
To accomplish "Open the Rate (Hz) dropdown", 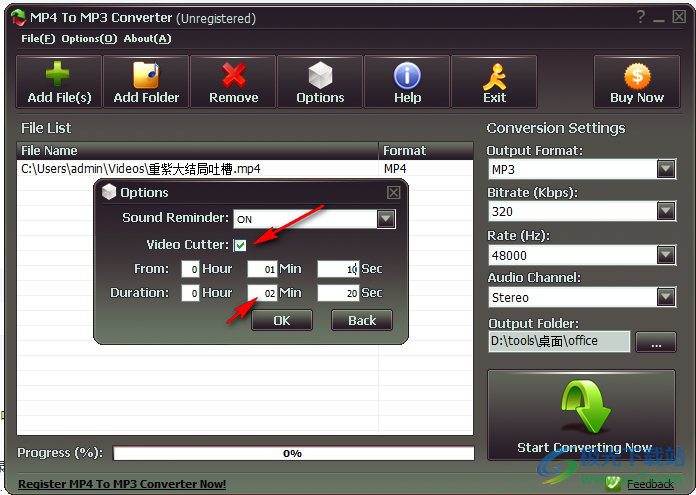I will click(665, 255).
